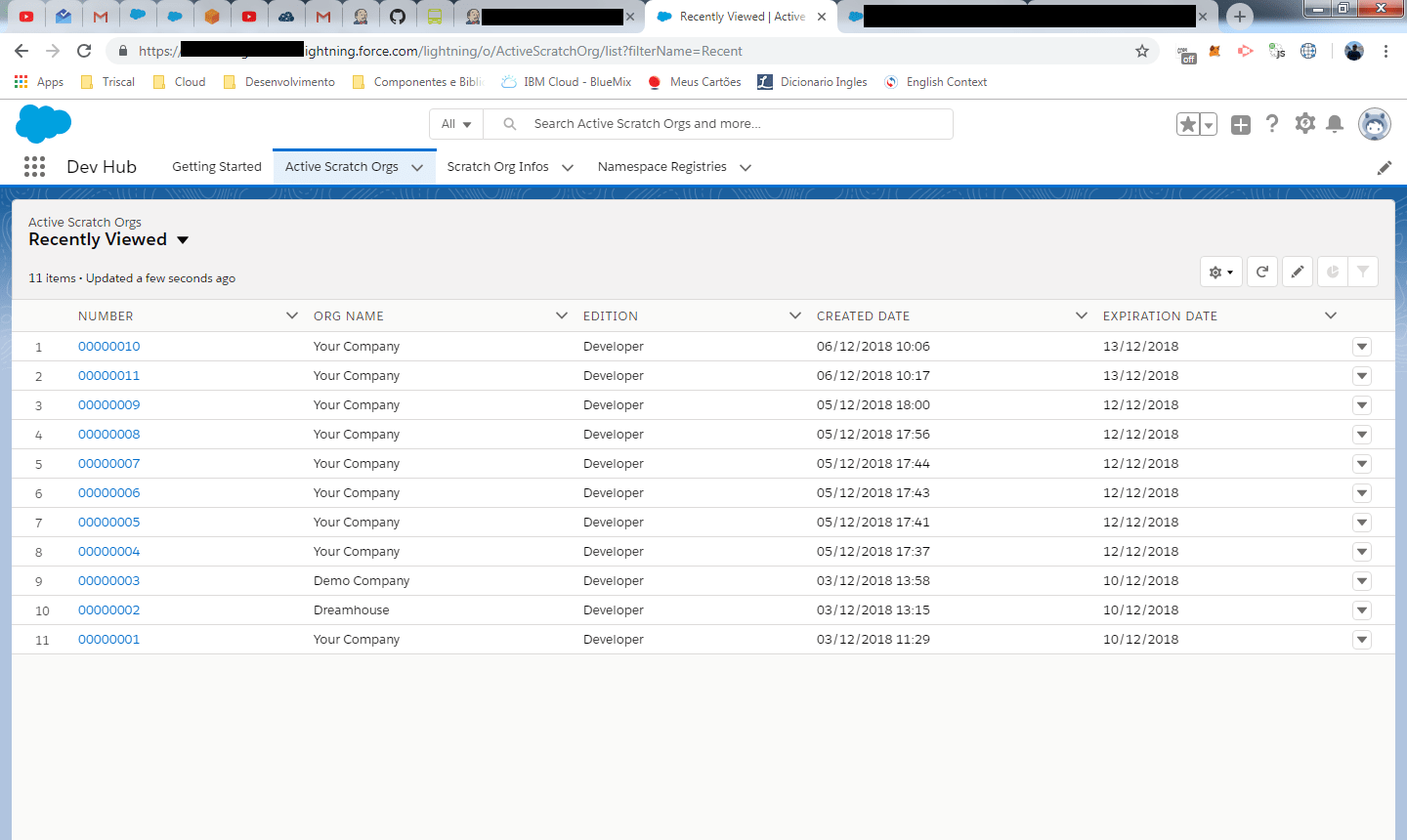1407x840 pixels.
Task: Show row actions for record 00000001
Action: coord(1362,640)
